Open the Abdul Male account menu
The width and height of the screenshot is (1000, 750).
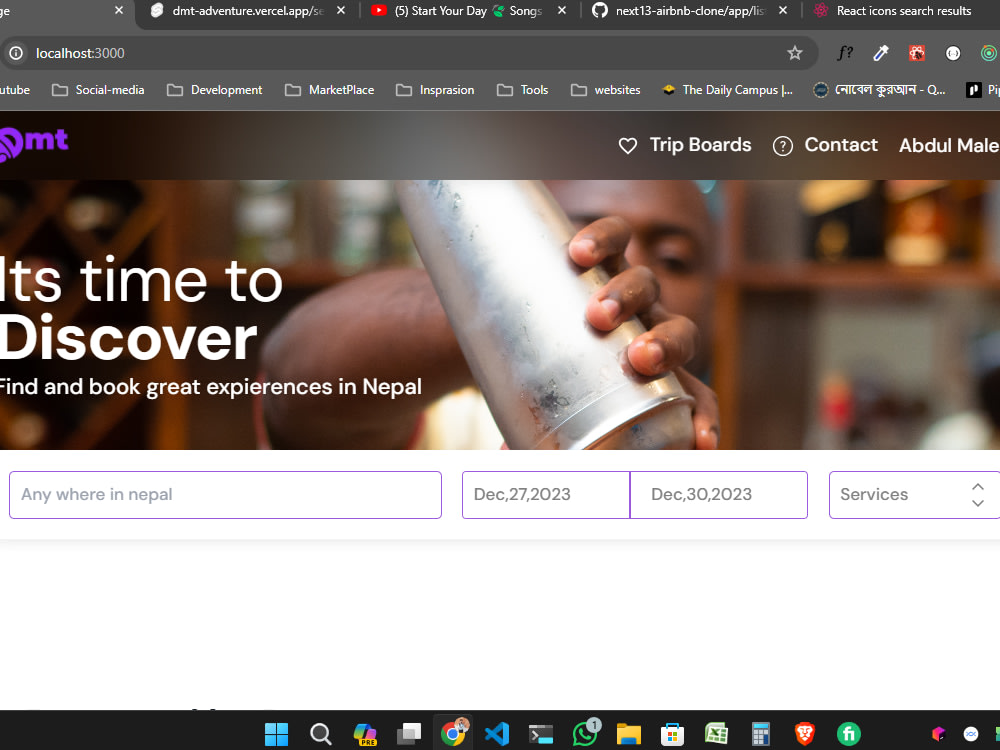click(x=948, y=145)
